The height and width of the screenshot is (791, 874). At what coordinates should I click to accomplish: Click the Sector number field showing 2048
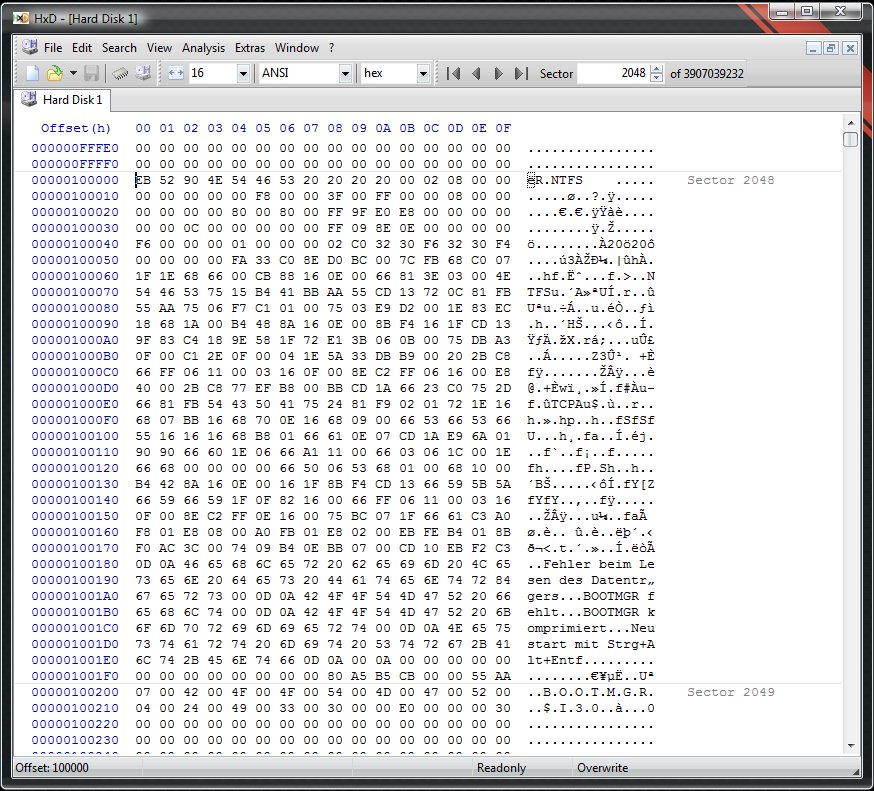coord(613,73)
